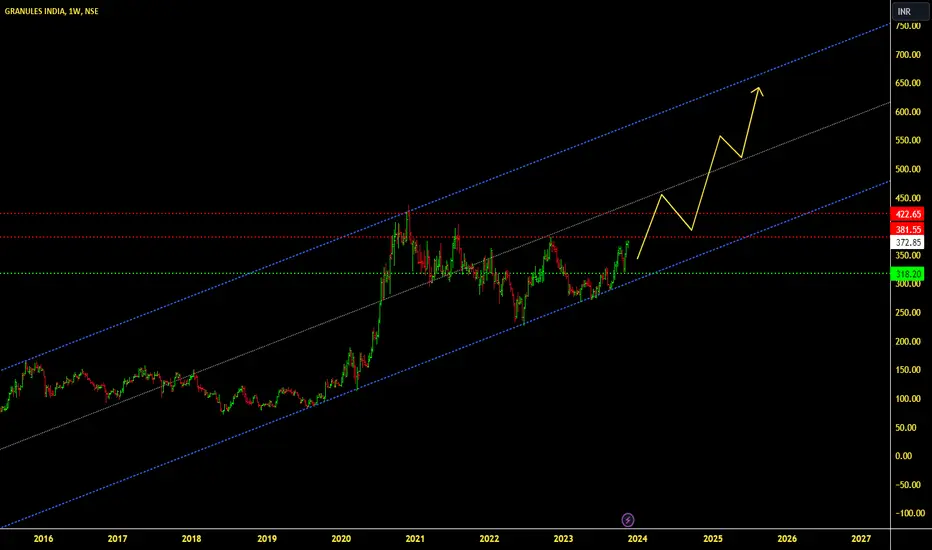The image size is (932, 550).
Task: Click the 750.00 price scale value
Action: pos(908,26)
